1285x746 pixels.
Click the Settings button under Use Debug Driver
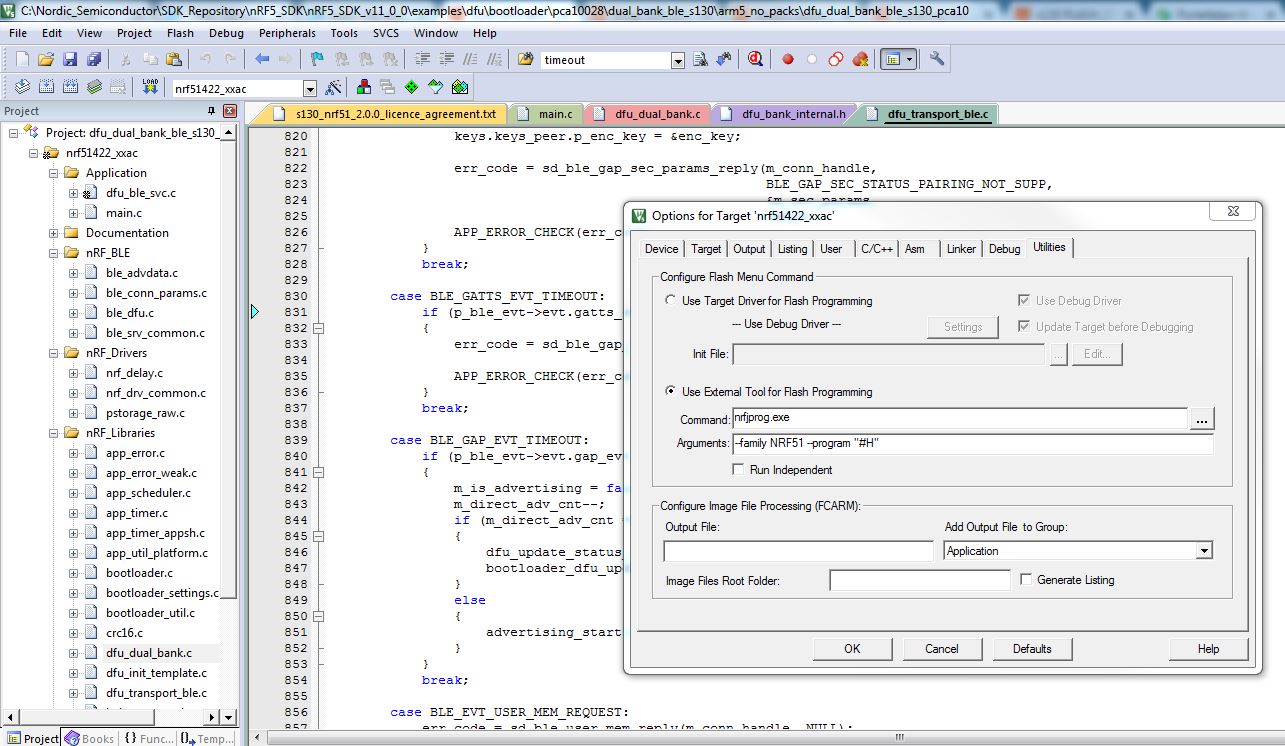[x=963, y=327]
